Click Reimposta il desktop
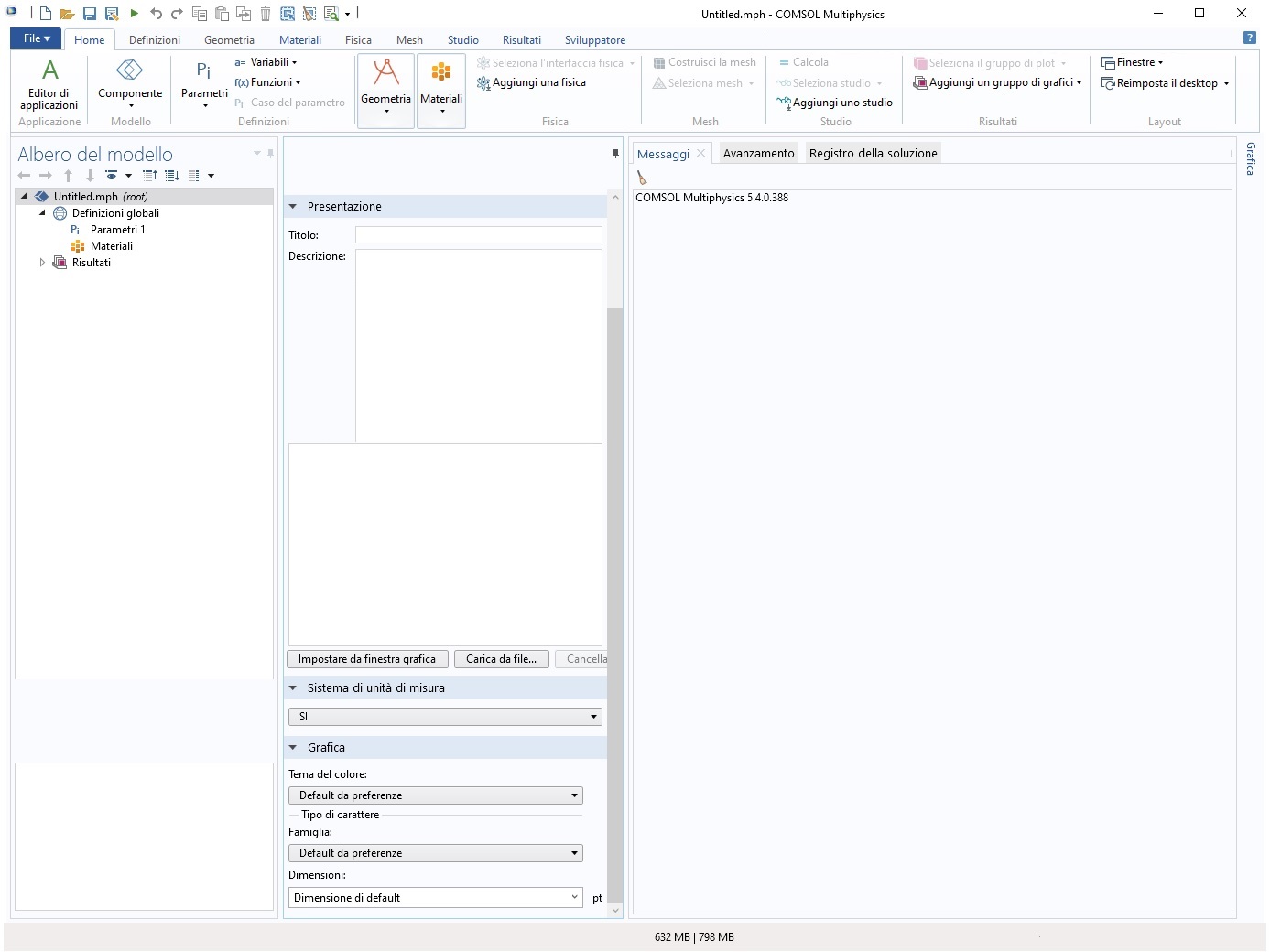 [1165, 83]
